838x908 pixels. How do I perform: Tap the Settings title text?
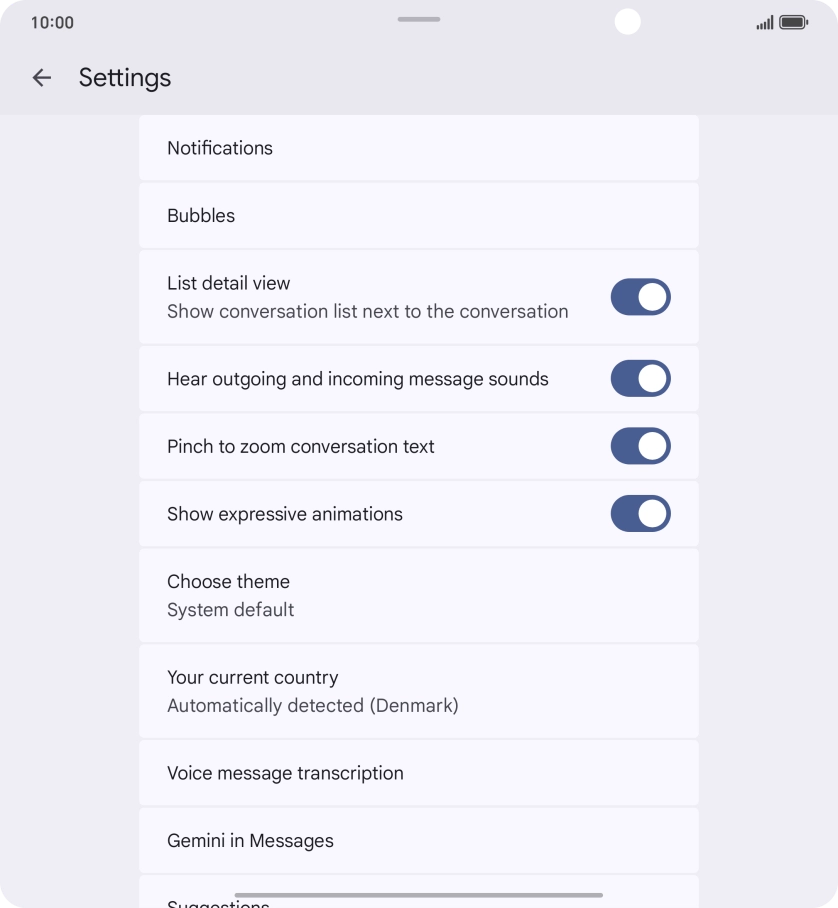[x=124, y=77]
